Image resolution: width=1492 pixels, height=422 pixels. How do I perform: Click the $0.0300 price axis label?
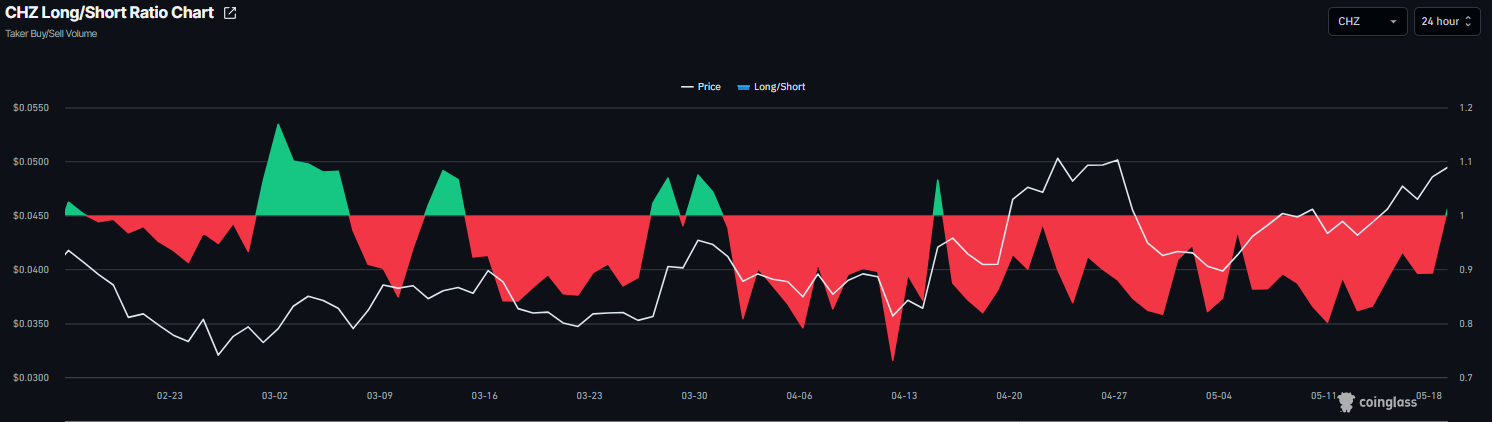[29, 377]
